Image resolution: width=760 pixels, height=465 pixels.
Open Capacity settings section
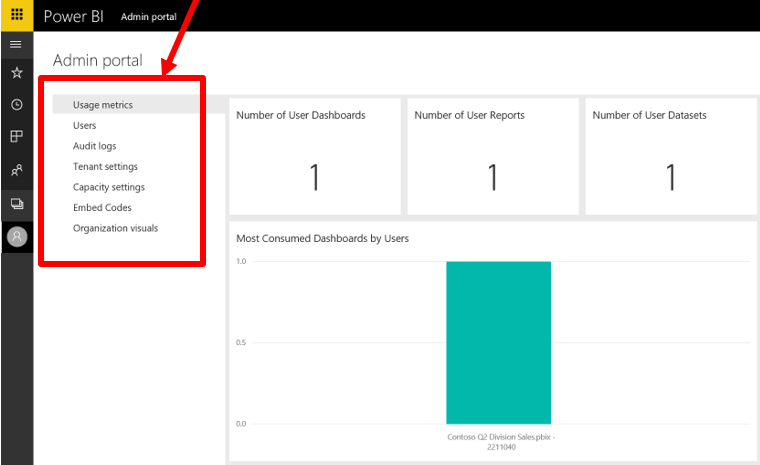109,187
